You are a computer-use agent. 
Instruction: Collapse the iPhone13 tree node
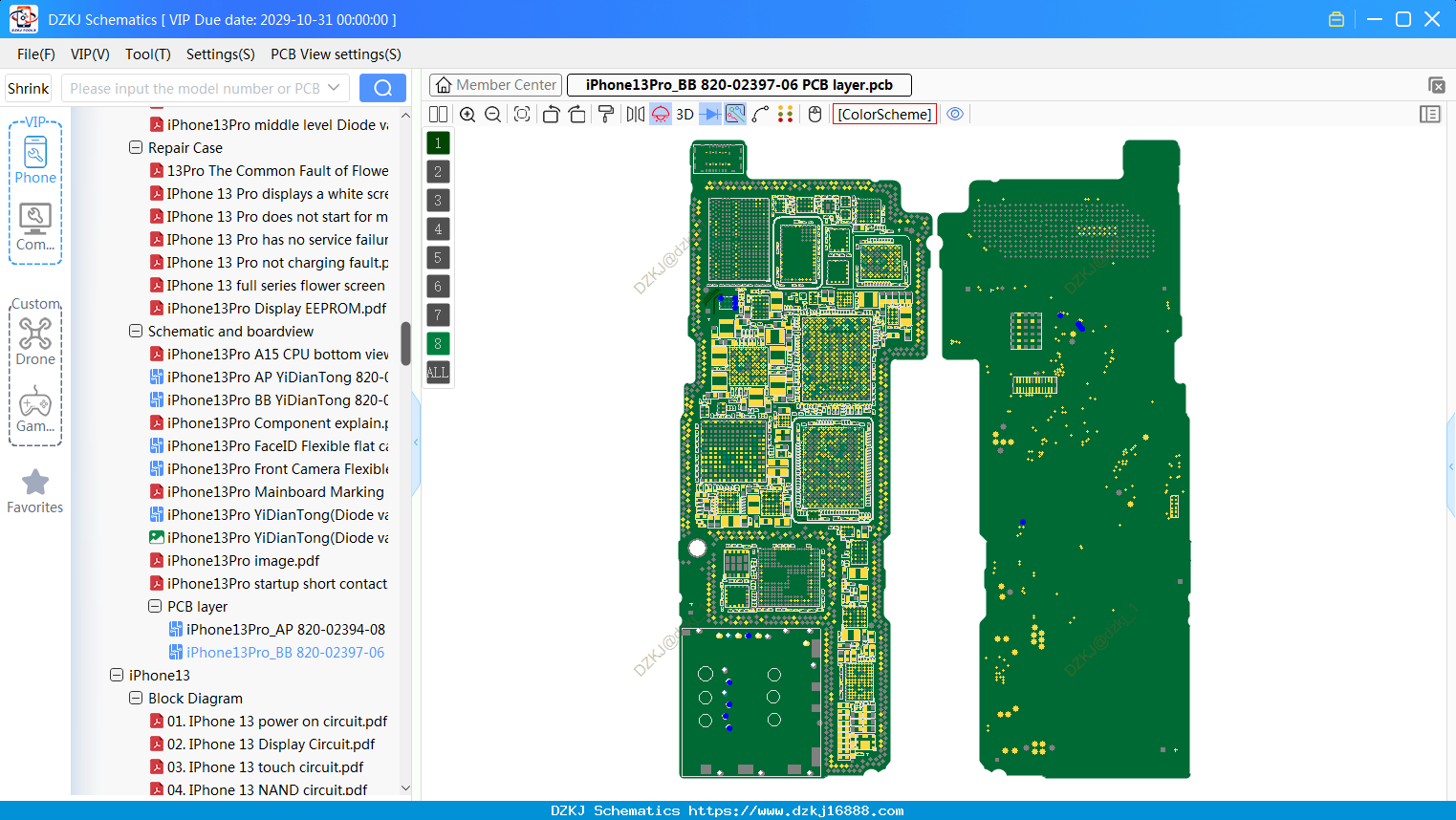pyautogui.click(x=117, y=676)
